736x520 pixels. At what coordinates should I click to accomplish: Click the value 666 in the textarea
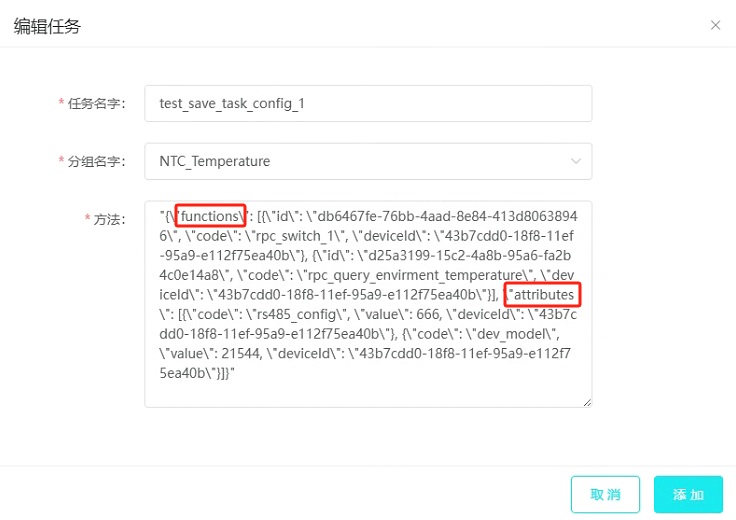428,314
